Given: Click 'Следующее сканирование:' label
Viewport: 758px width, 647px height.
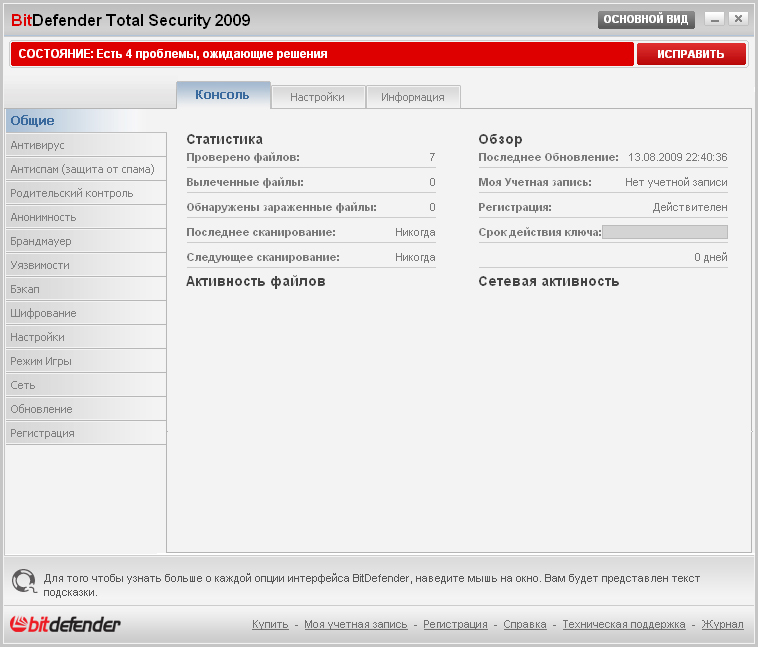Looking at the screenshot, I should [263, 257].
